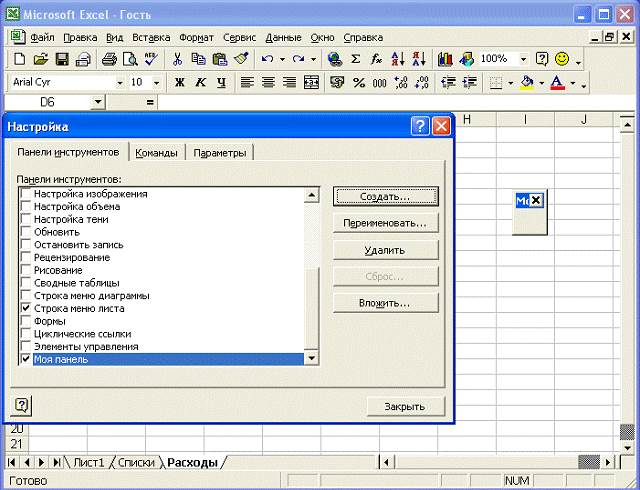Click the Paste clipboard icon
This screenshot has width=640, height=490.
[220, 60]
